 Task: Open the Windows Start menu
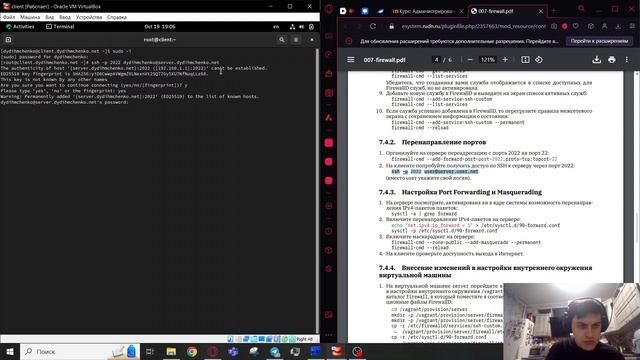click(x=10, y=351)
